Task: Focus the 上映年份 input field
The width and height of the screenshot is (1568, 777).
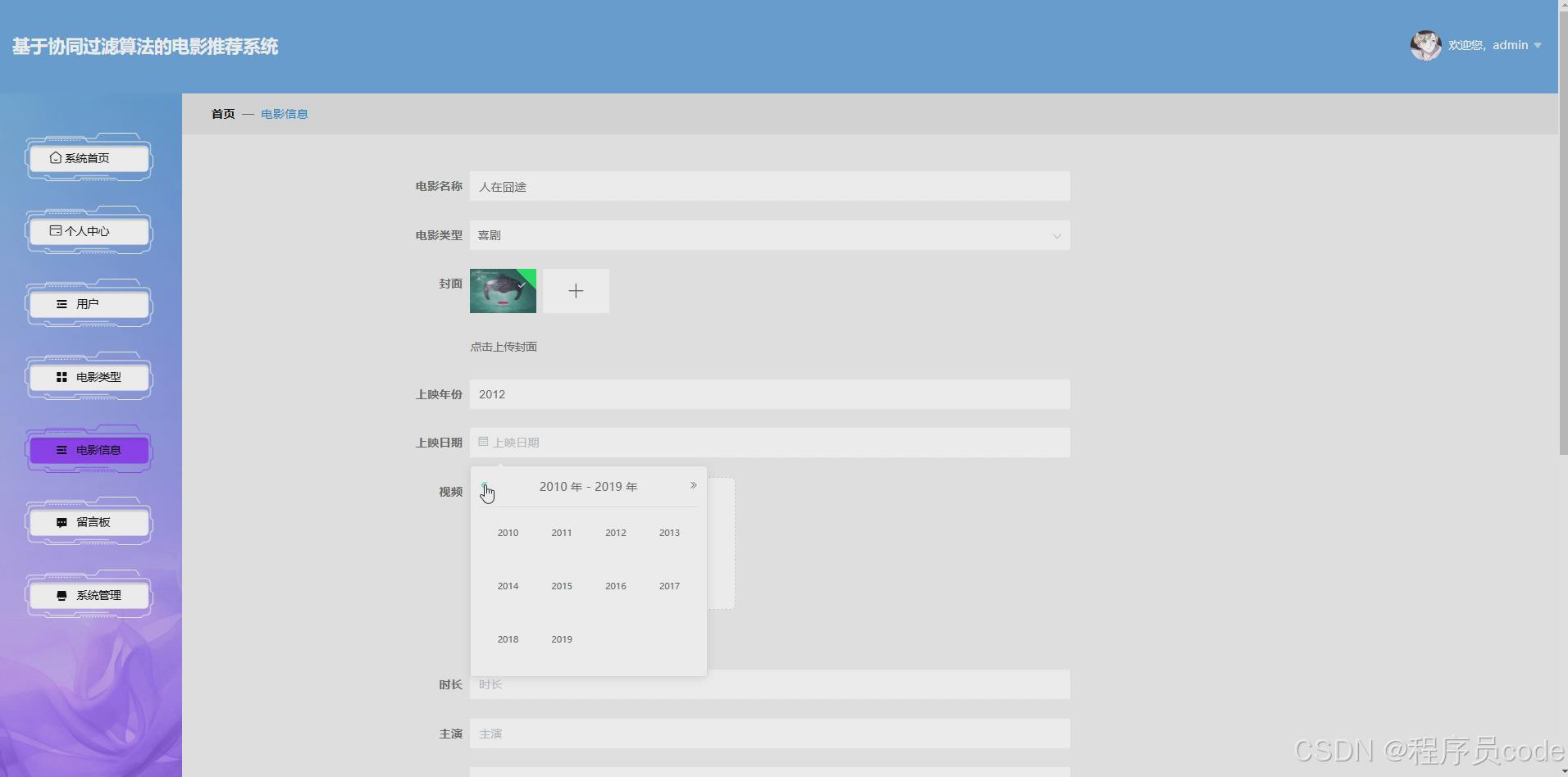Action: (x=769, y=394)
